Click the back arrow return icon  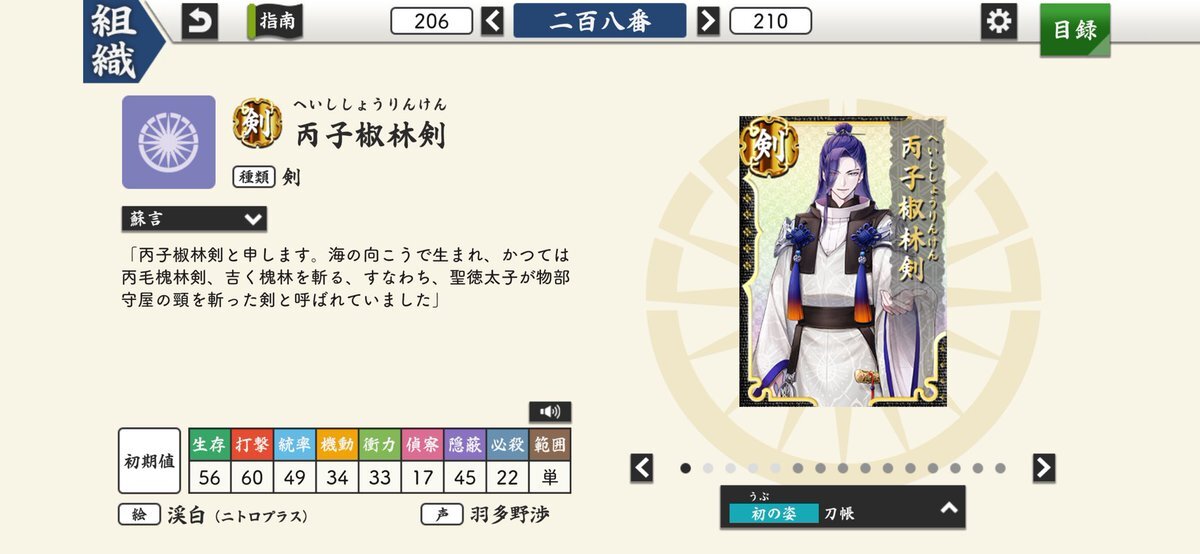click(x=199, y=21)
